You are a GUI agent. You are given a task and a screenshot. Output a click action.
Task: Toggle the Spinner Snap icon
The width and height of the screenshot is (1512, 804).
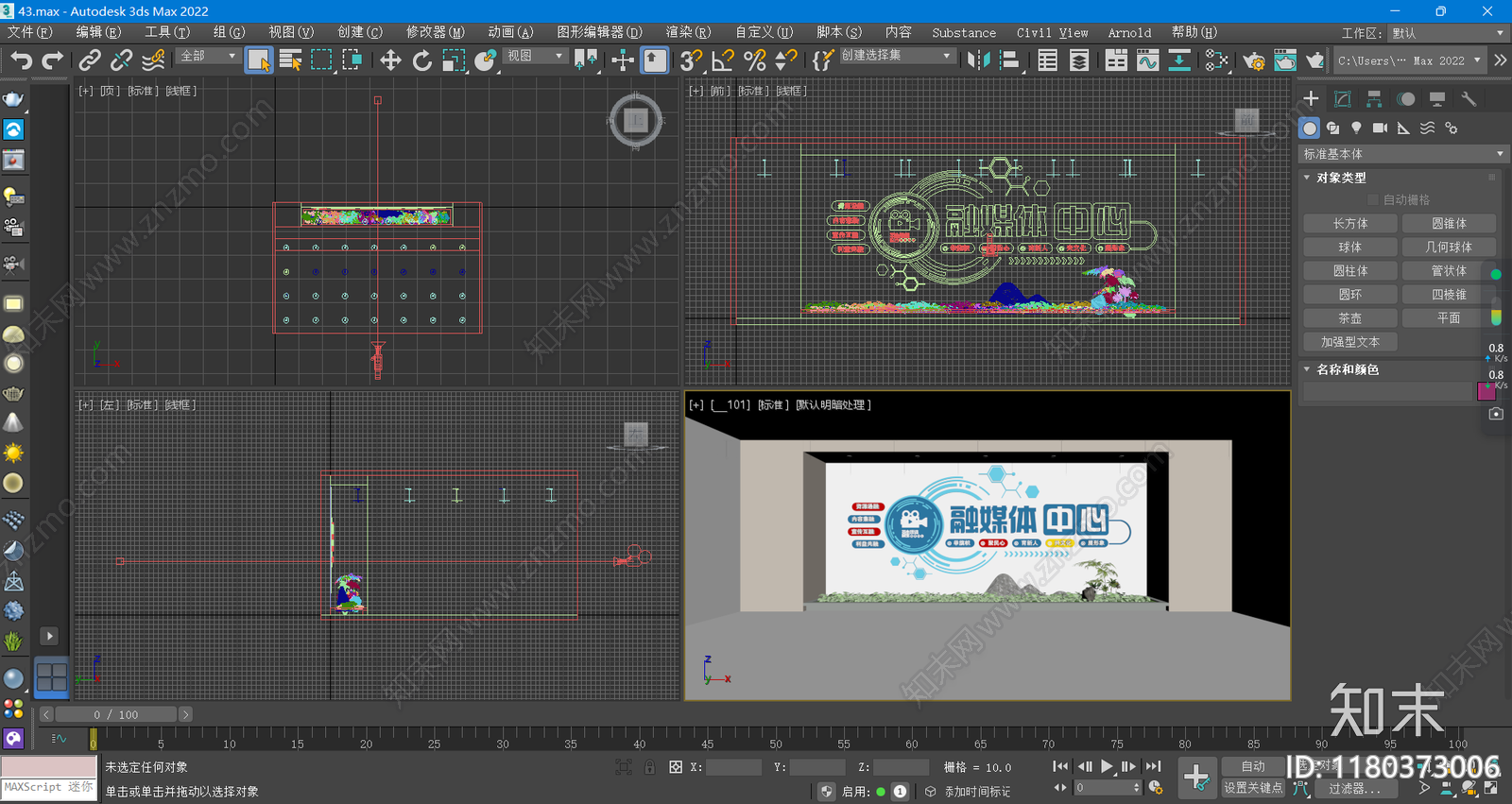(x=785, y=60)
